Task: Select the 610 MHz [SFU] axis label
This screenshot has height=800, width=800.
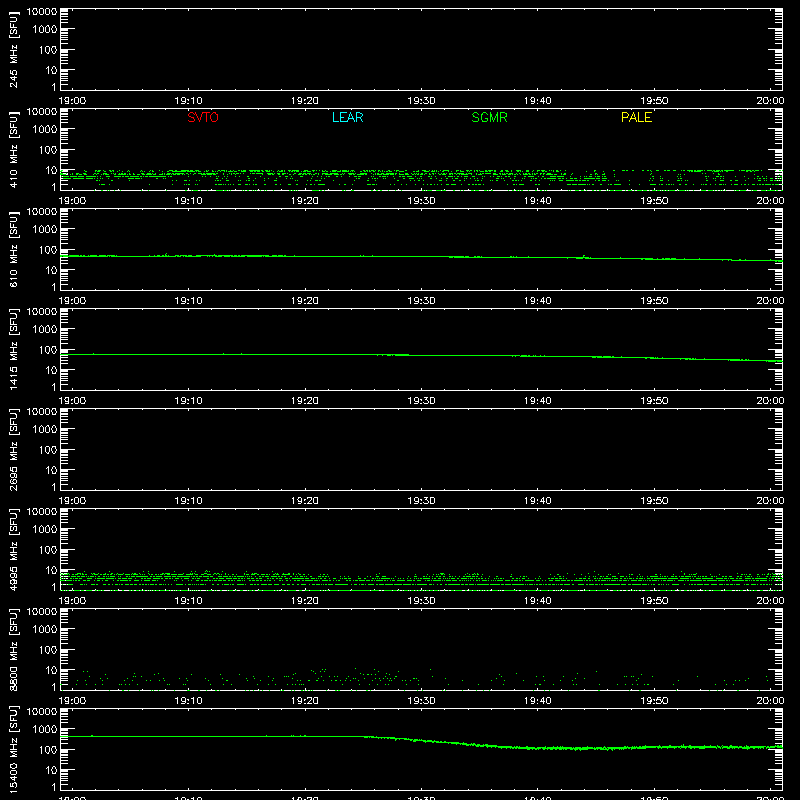Action: click(x=14, y=250)
